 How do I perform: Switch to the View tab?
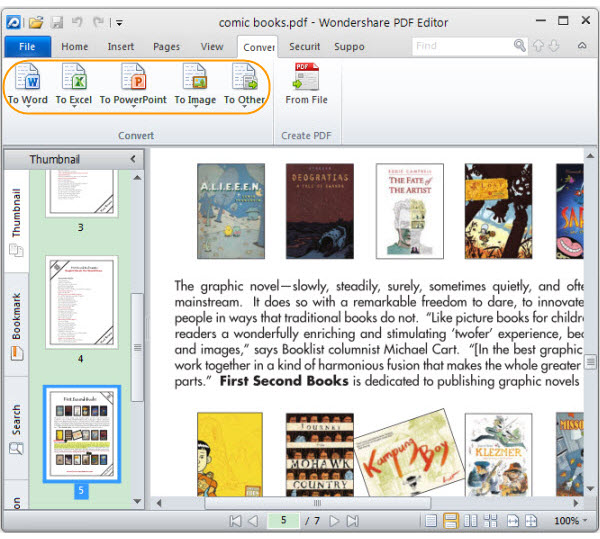(212, 47)
